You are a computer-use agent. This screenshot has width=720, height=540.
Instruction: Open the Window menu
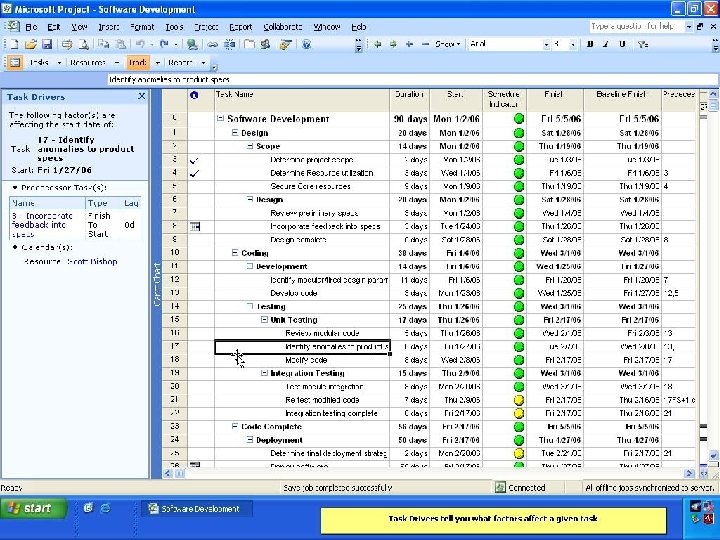(326, 27)
